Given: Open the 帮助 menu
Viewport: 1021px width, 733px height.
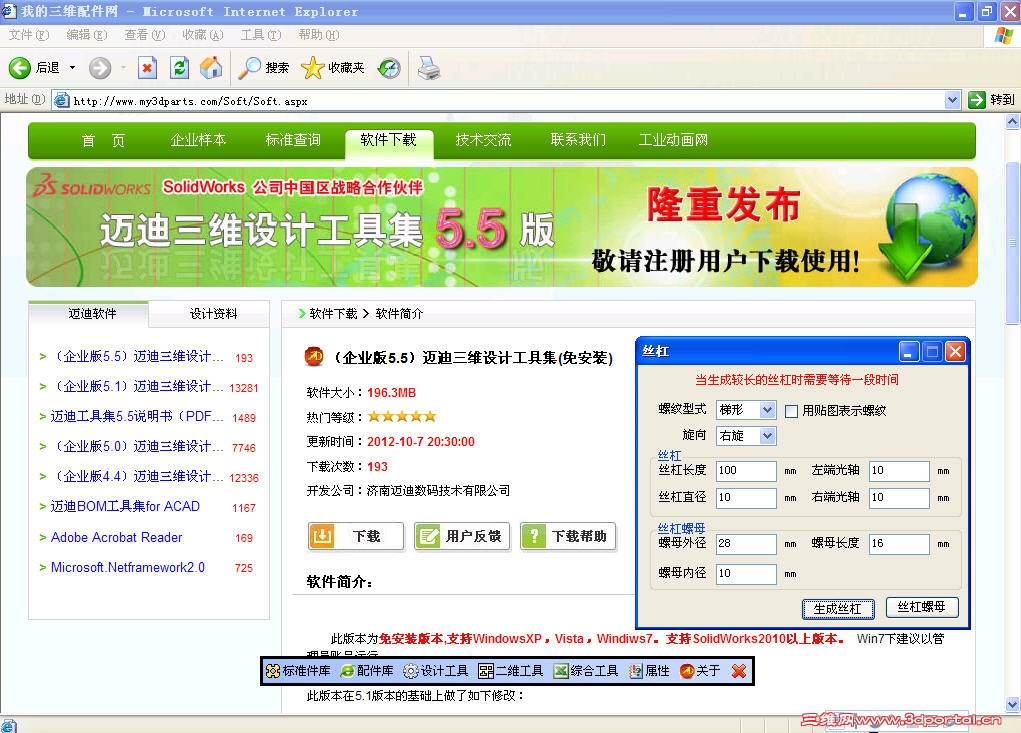Looking at the screenshot, I should pos(318,35).
